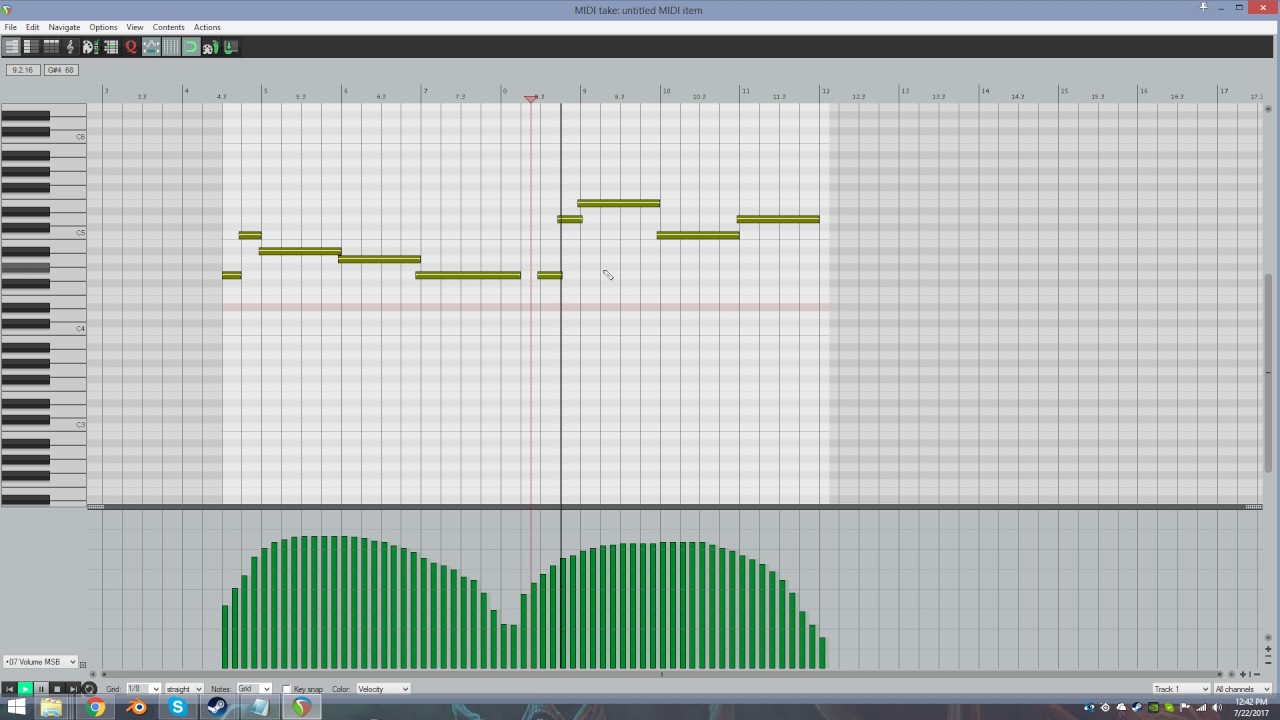Viewport: 1280px width, 720px height.
Task: Open the File menu
Action: pyautogui.click(x=10, y=27)
